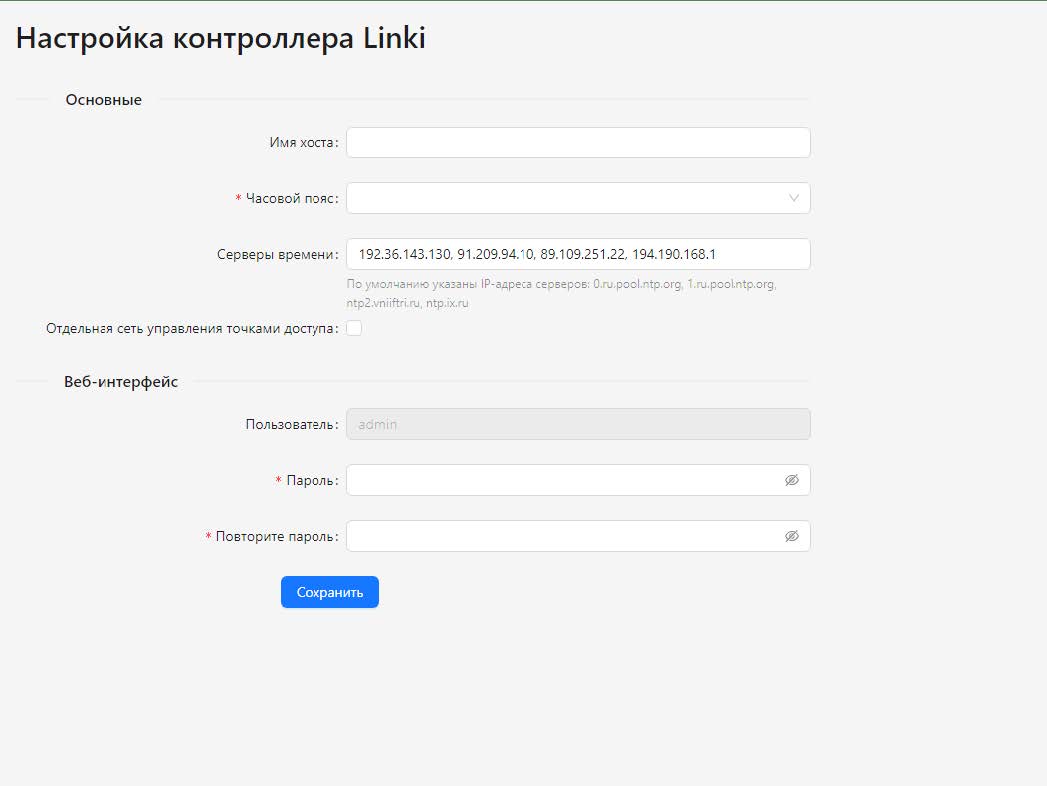Show password in the Пароль field

pyautogui.click(x=792, y=480)
